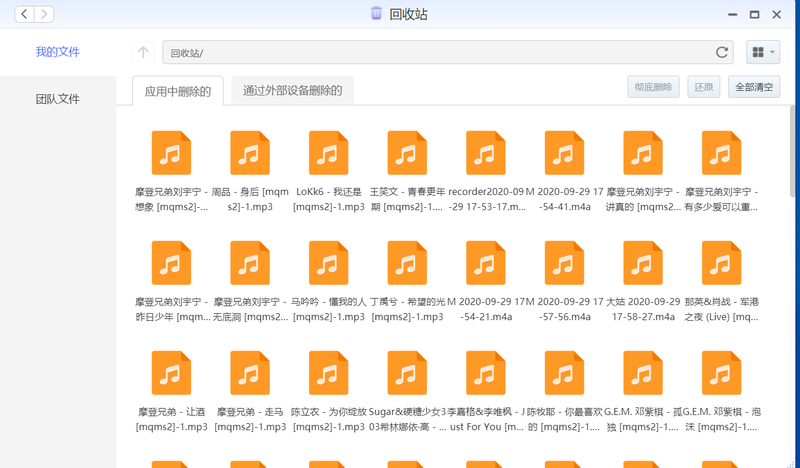Refresh the recycle bin listing

[721, 52]
